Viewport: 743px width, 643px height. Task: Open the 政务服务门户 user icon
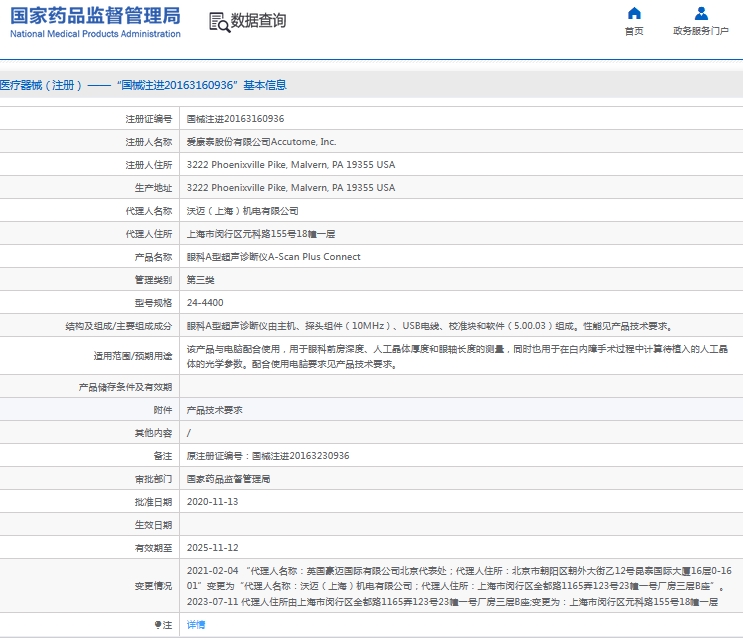tap(701, 13)
